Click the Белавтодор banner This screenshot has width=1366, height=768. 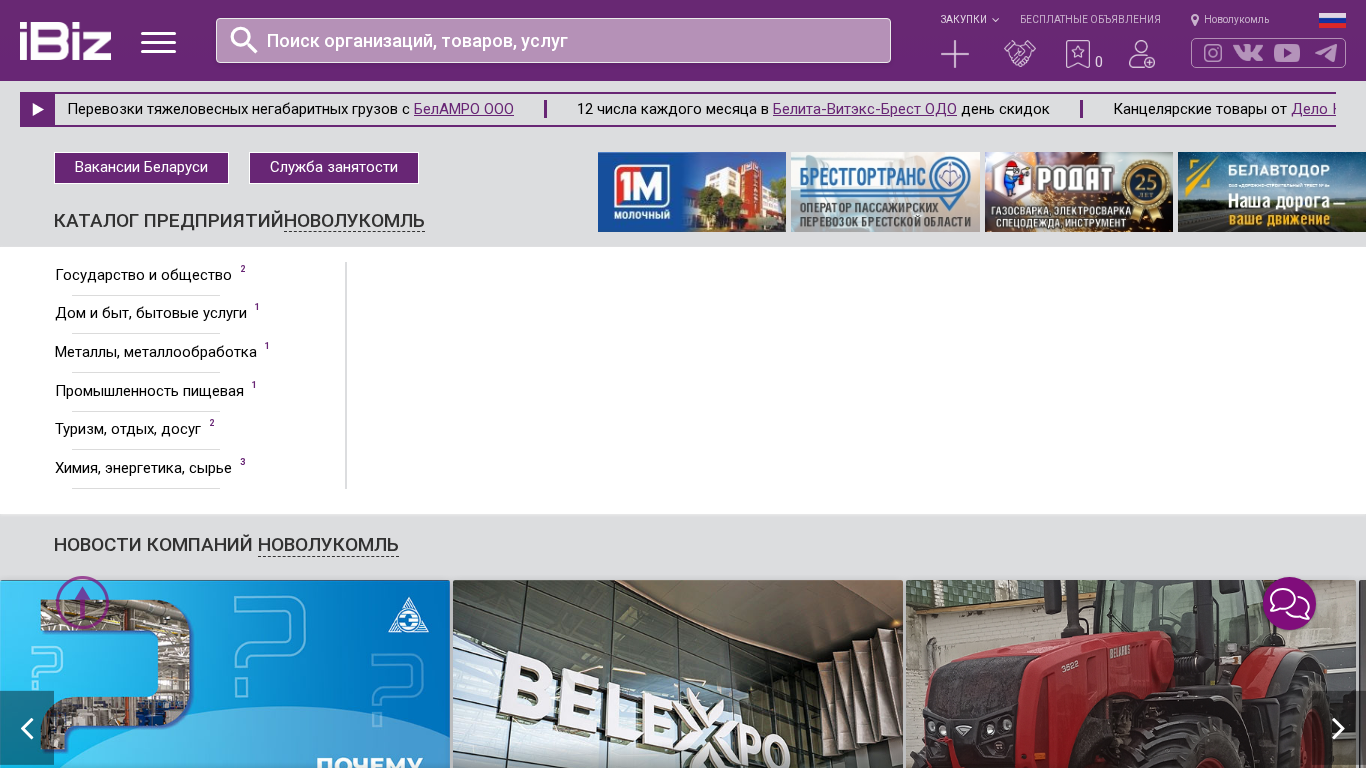(1272, 192)
